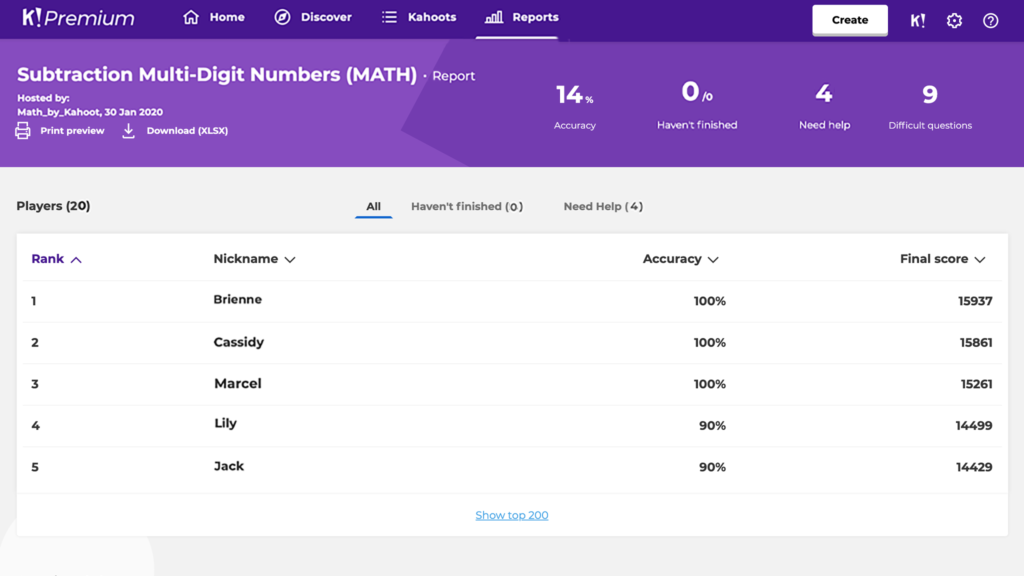
Task: Click final score 14429
Action: click(x=974, y=467)
